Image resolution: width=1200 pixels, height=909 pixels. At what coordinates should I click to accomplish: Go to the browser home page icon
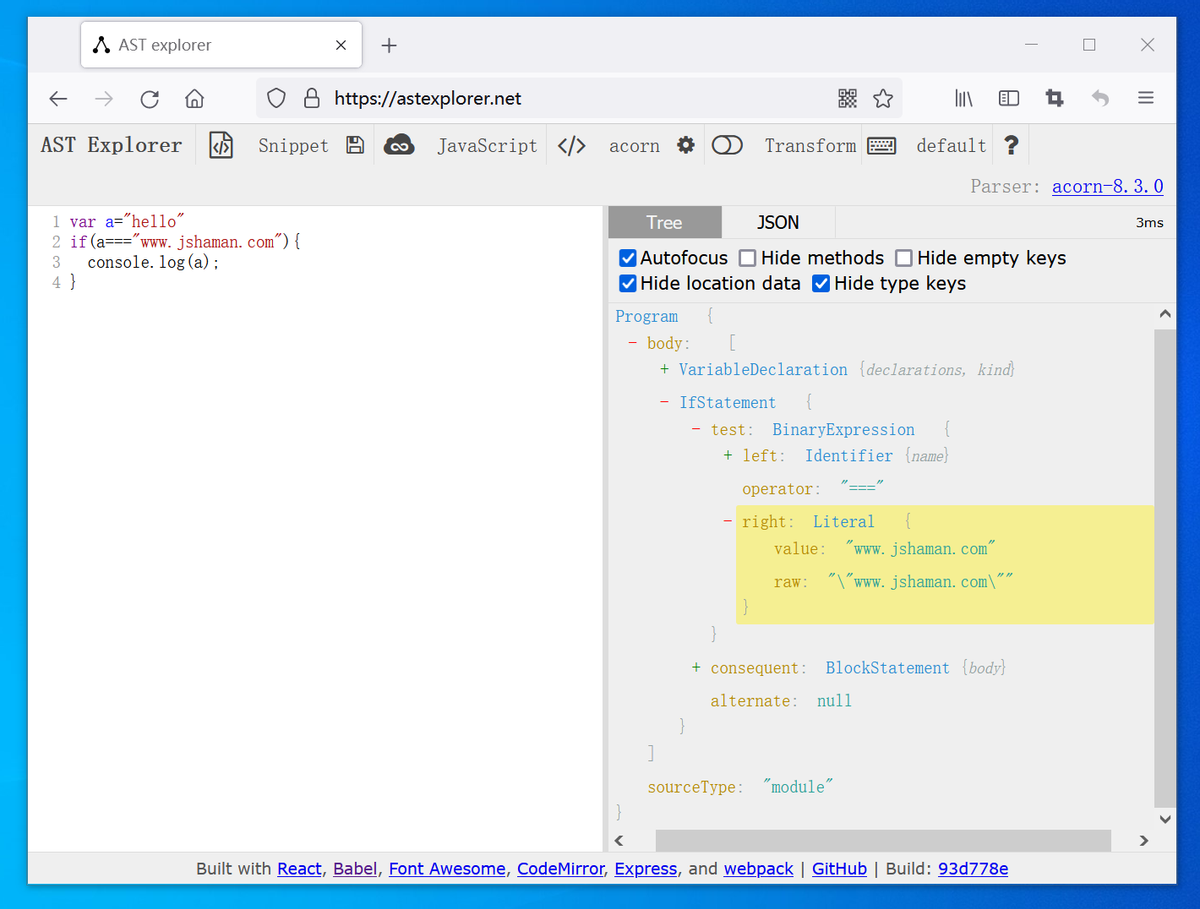(195, 98)
